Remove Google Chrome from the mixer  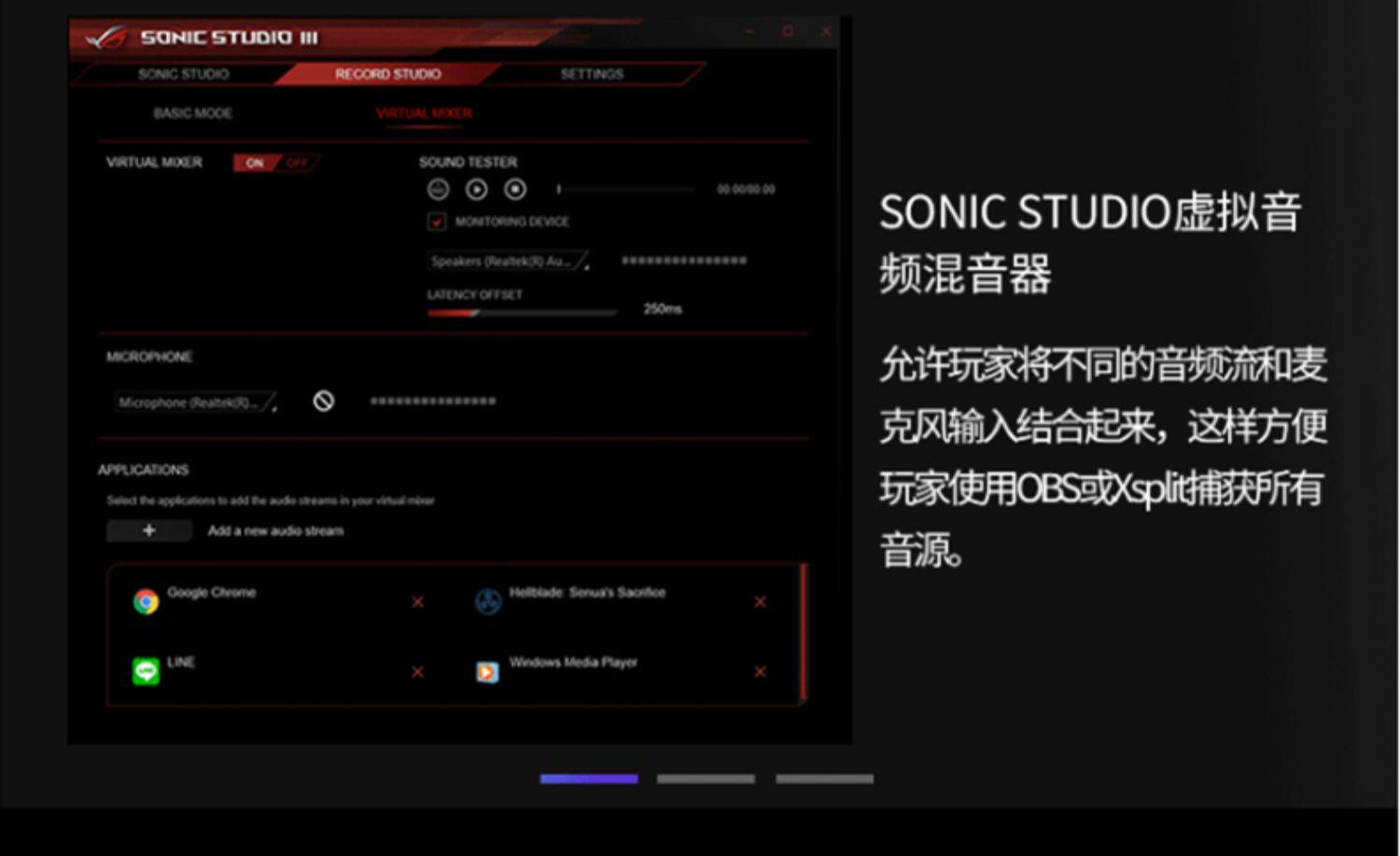tap(417, 602)
